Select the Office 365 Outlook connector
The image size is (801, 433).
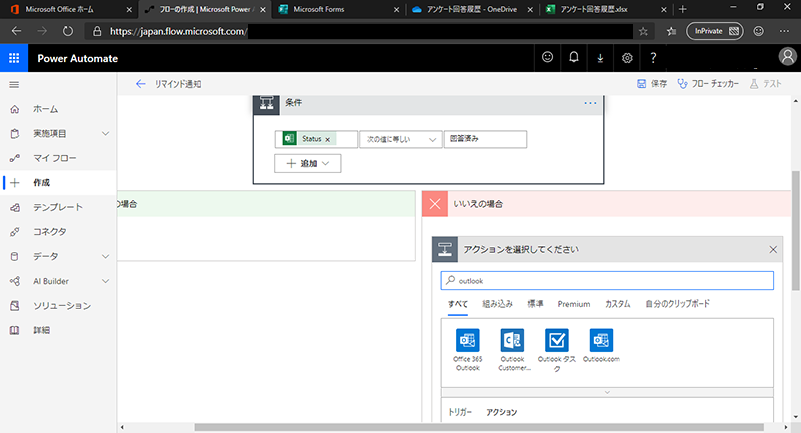[467, 350]
